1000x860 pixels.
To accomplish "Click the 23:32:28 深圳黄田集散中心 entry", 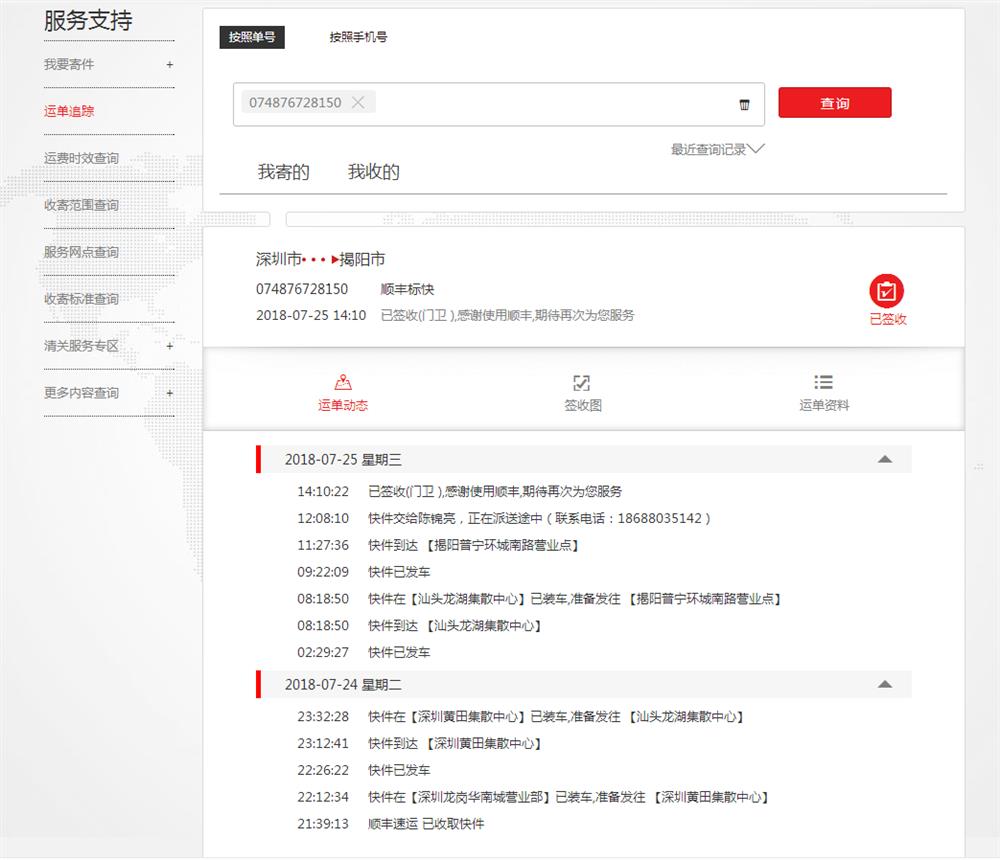I will pyautogui.click(x=520, y=716).
